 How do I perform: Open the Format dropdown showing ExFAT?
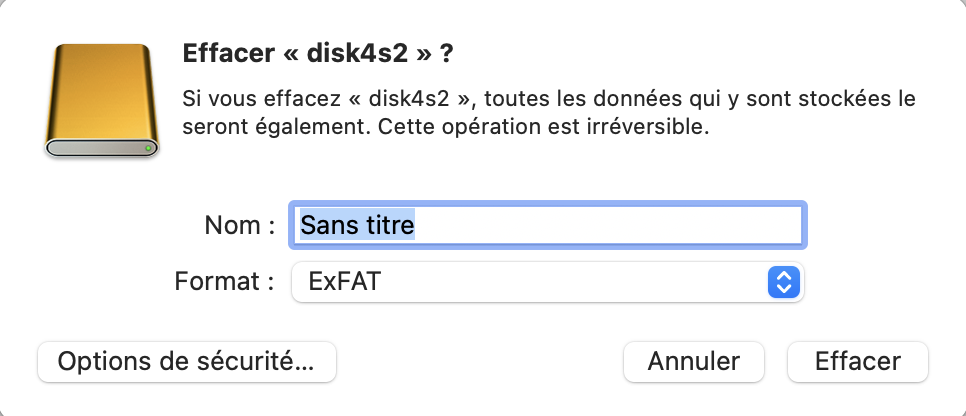coord(530,282)
